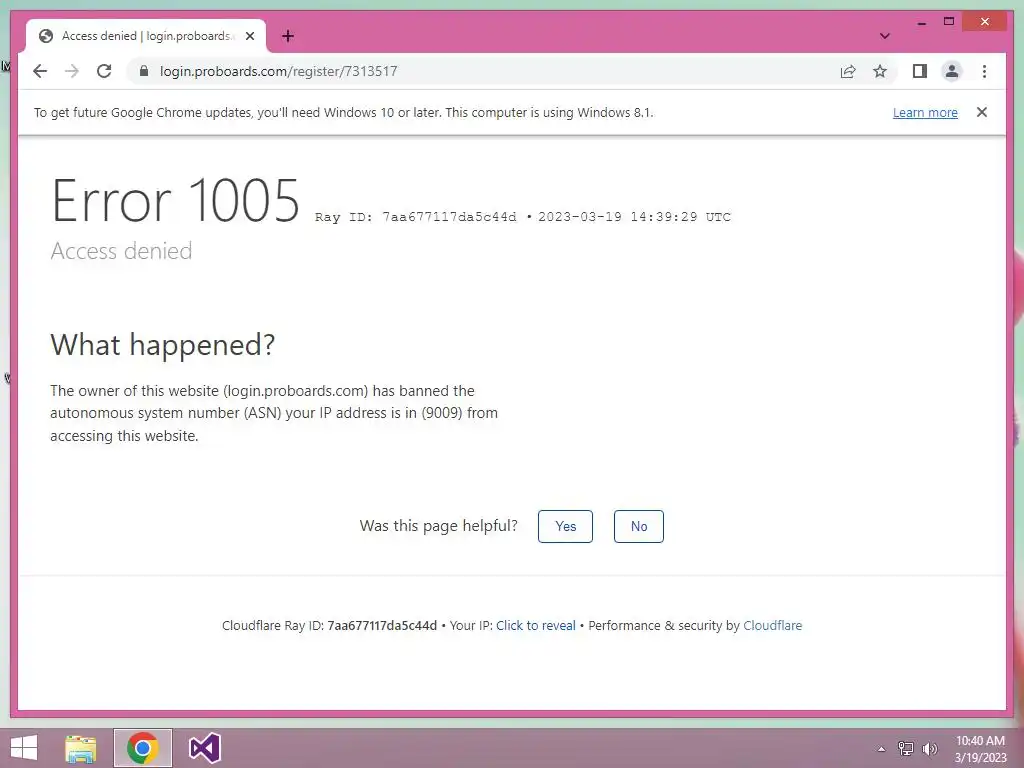1024x768 pixels.
Task: Click the Chrome taskbar icon
Action: 143,748
